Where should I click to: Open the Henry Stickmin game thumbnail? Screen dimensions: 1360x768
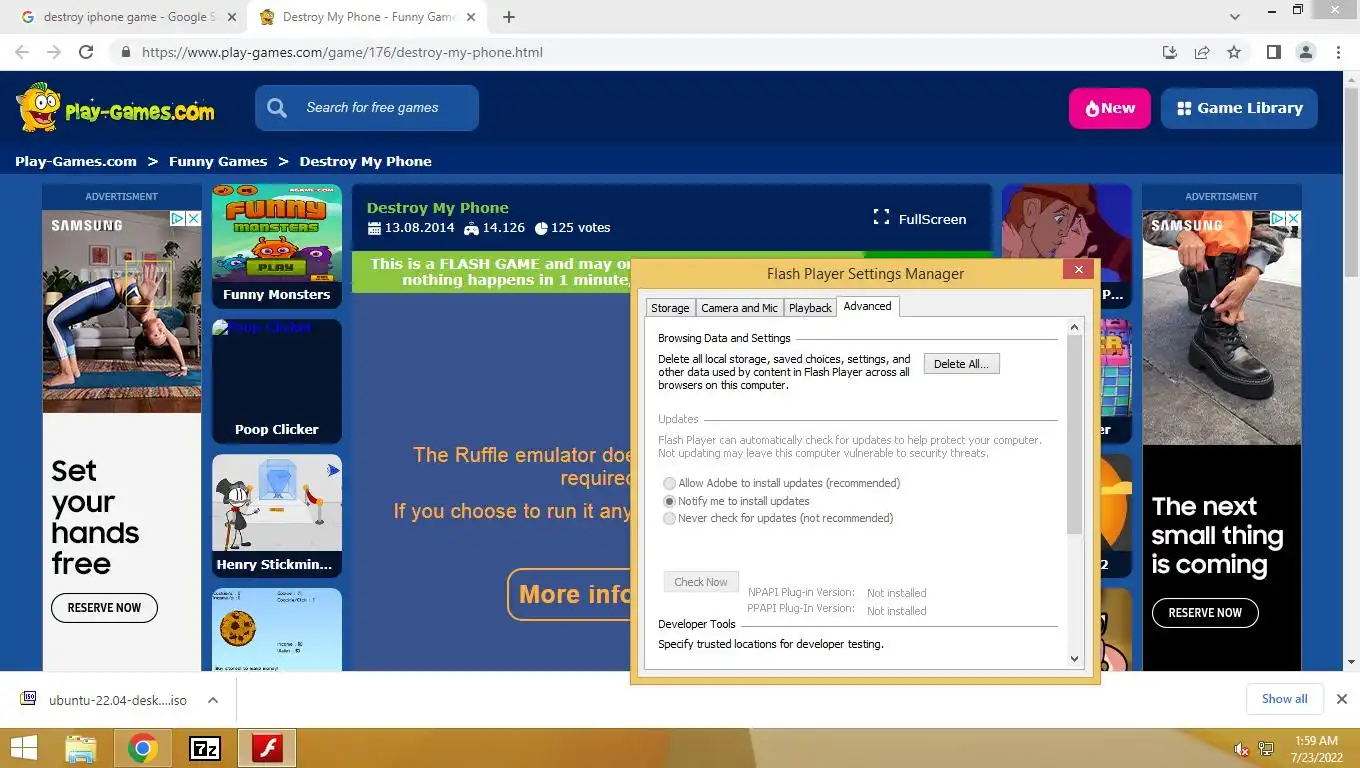[277, 516]
